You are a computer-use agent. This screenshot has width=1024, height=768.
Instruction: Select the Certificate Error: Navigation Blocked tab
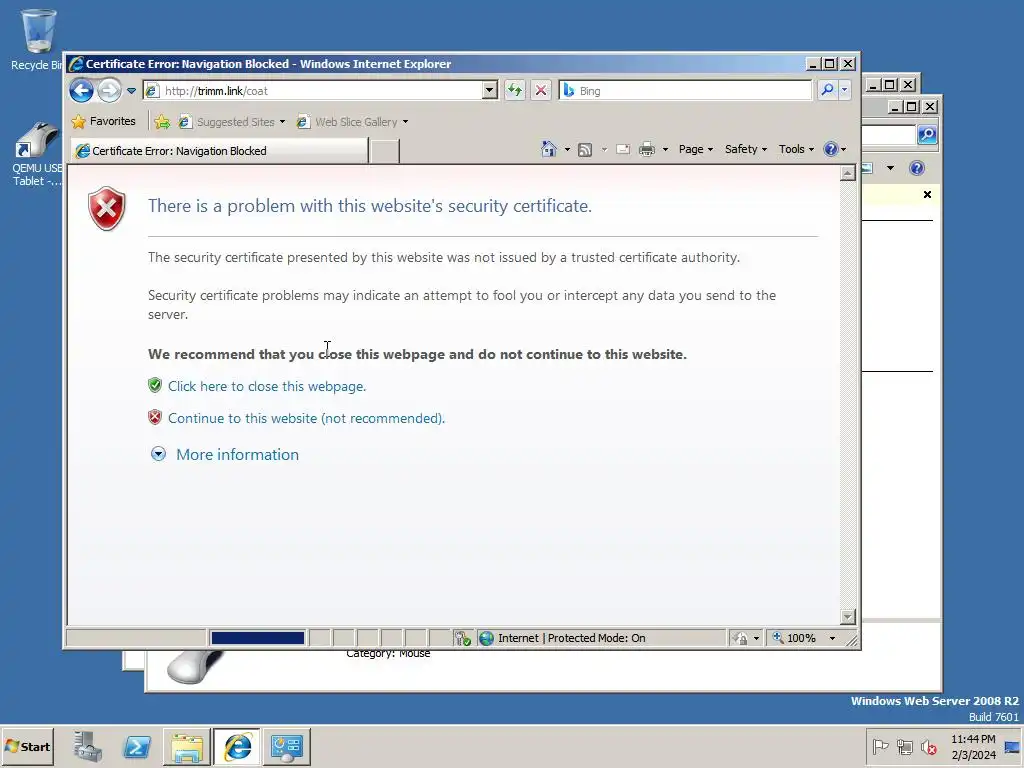point(219,151)
